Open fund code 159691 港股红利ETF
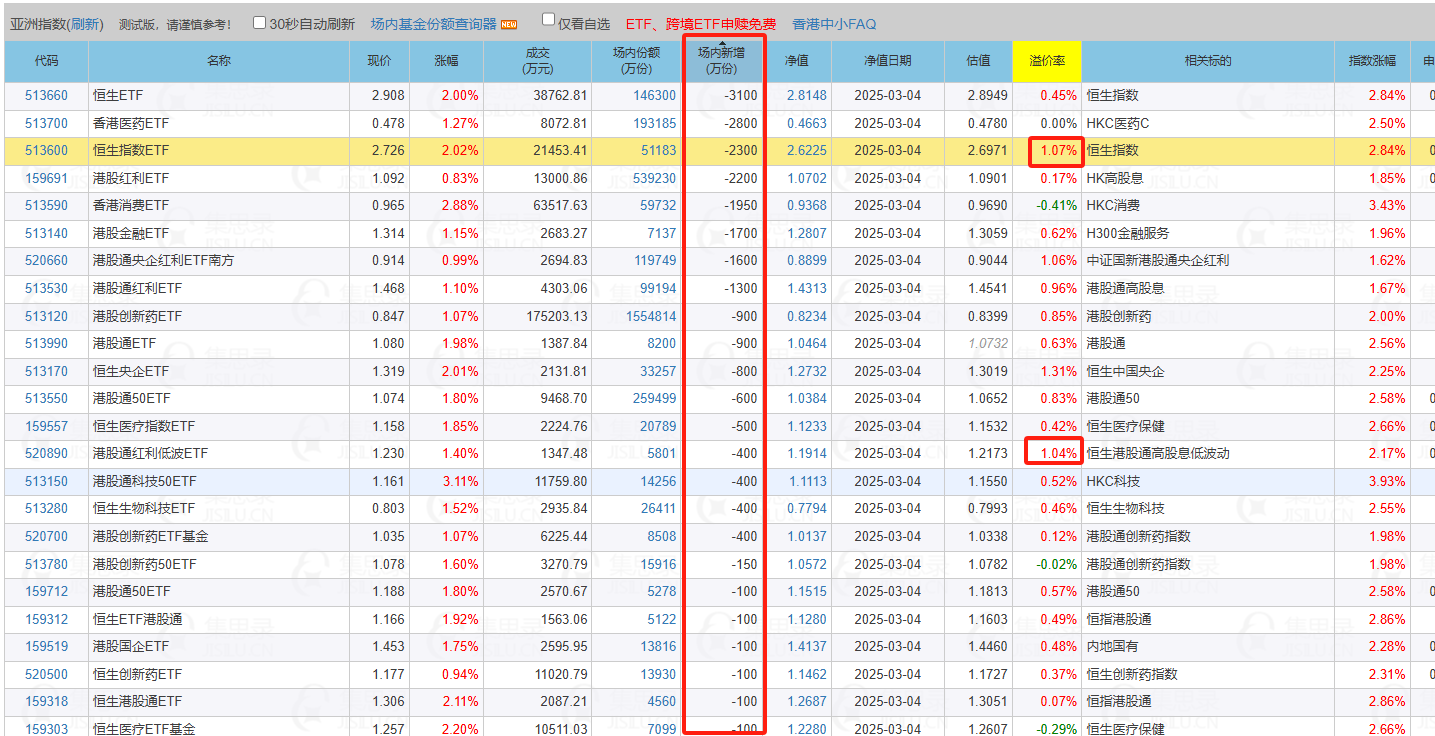This screenshot has height=736, width=1435. tap(46, 179)
